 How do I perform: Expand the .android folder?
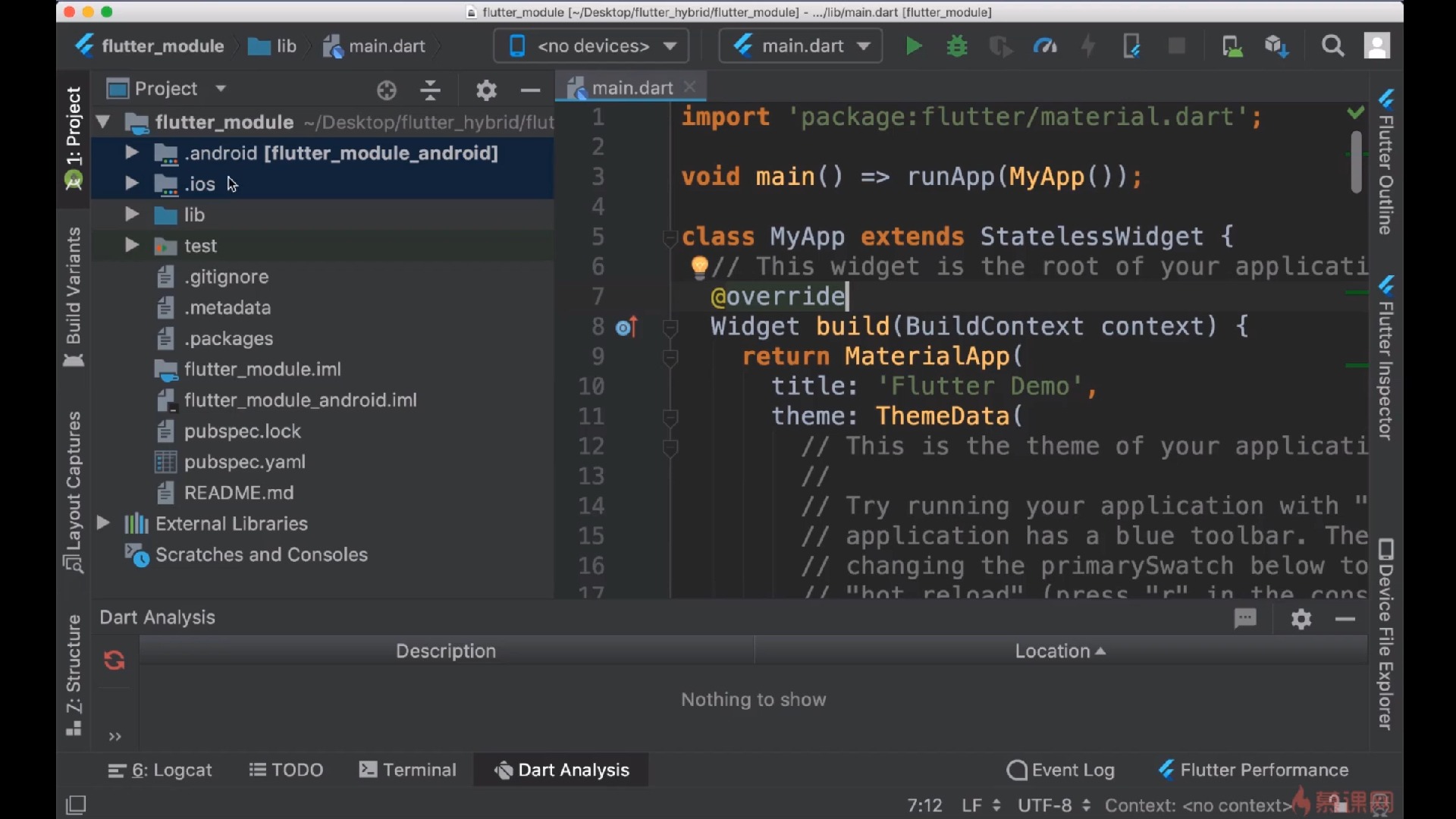tap(132, 152)
